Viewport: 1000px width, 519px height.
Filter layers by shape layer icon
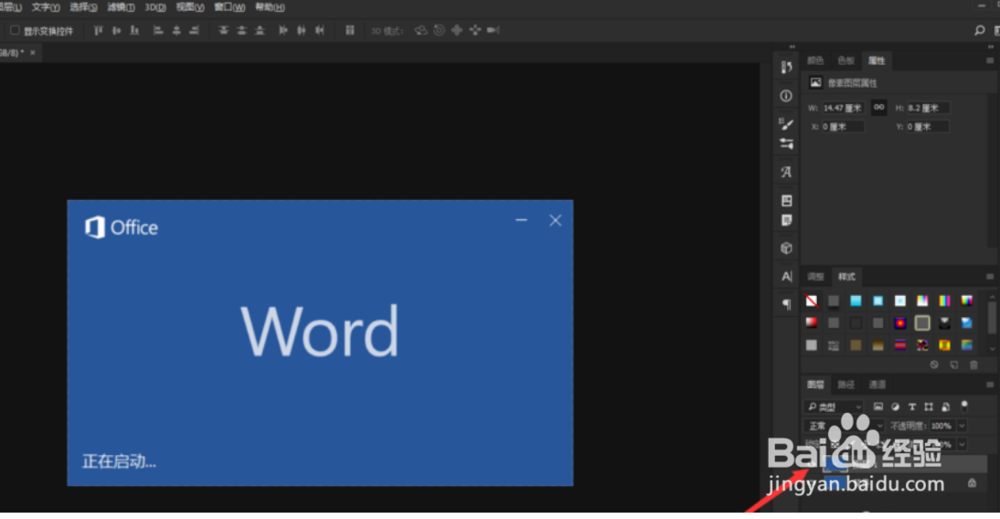point(929,407)
